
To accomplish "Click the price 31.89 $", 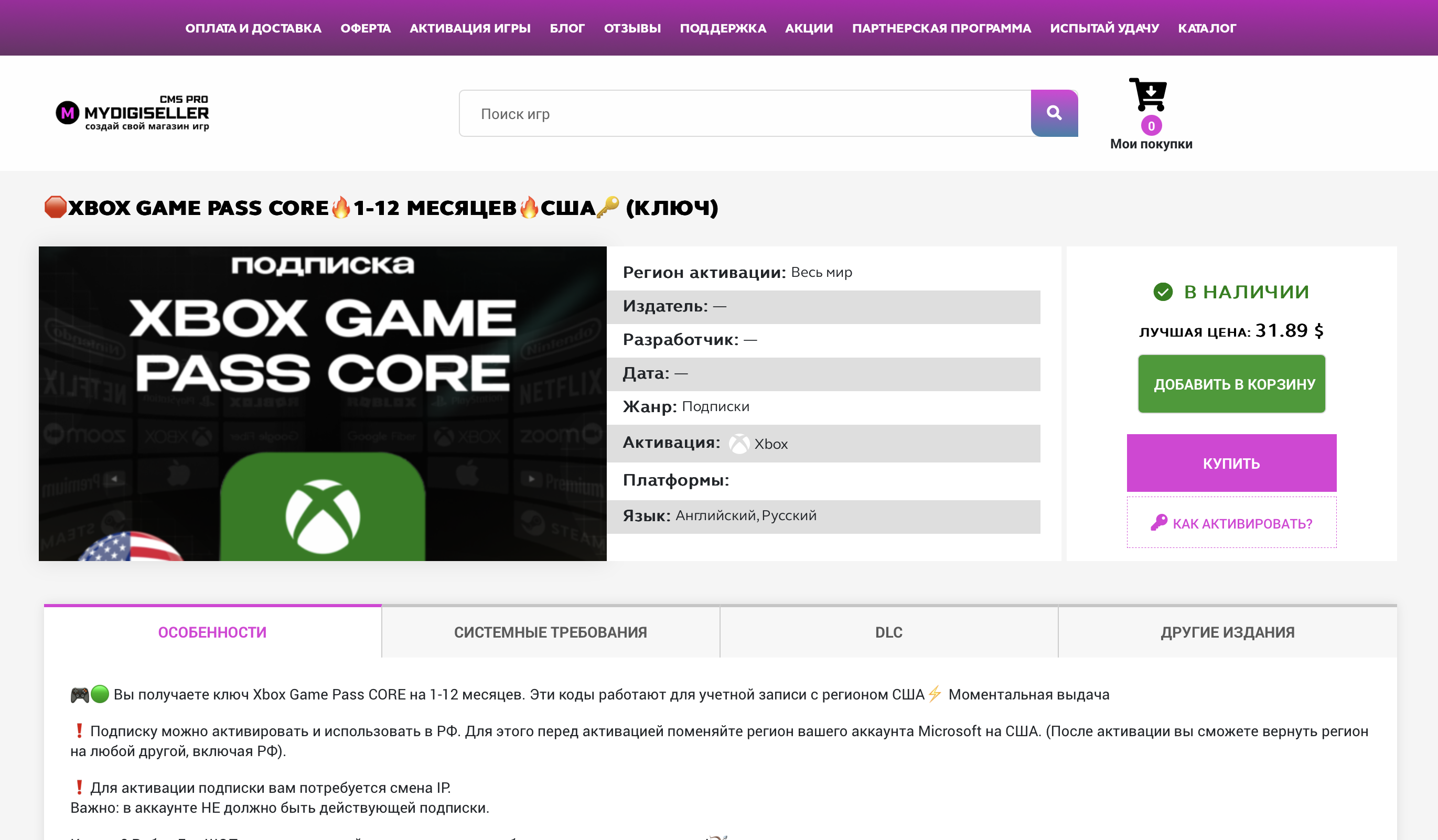I will [1289, 330].
